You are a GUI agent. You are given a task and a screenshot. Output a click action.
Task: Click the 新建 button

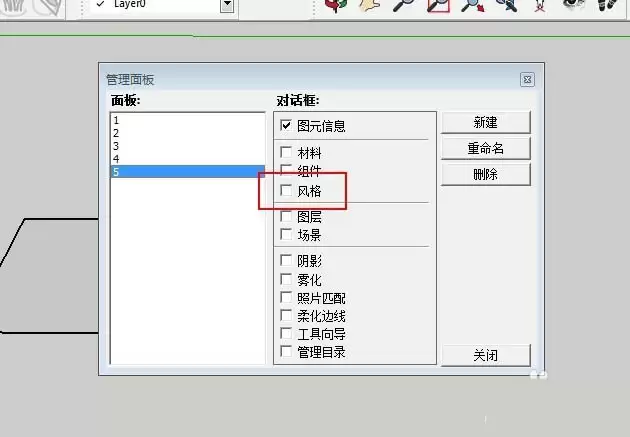click(x=485, y=122)
